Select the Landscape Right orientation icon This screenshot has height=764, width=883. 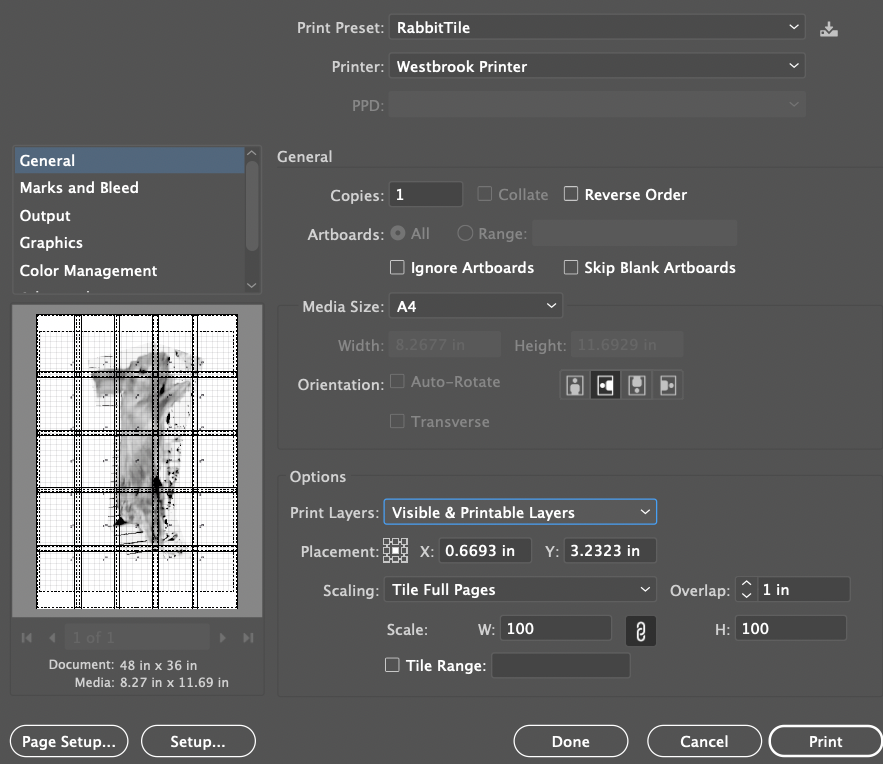[667, 385]
